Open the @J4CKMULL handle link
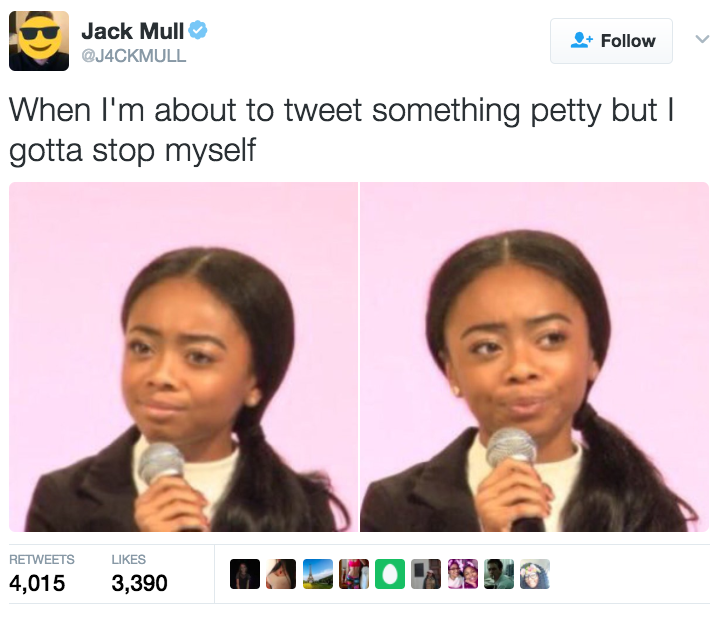 pos(134,56)
